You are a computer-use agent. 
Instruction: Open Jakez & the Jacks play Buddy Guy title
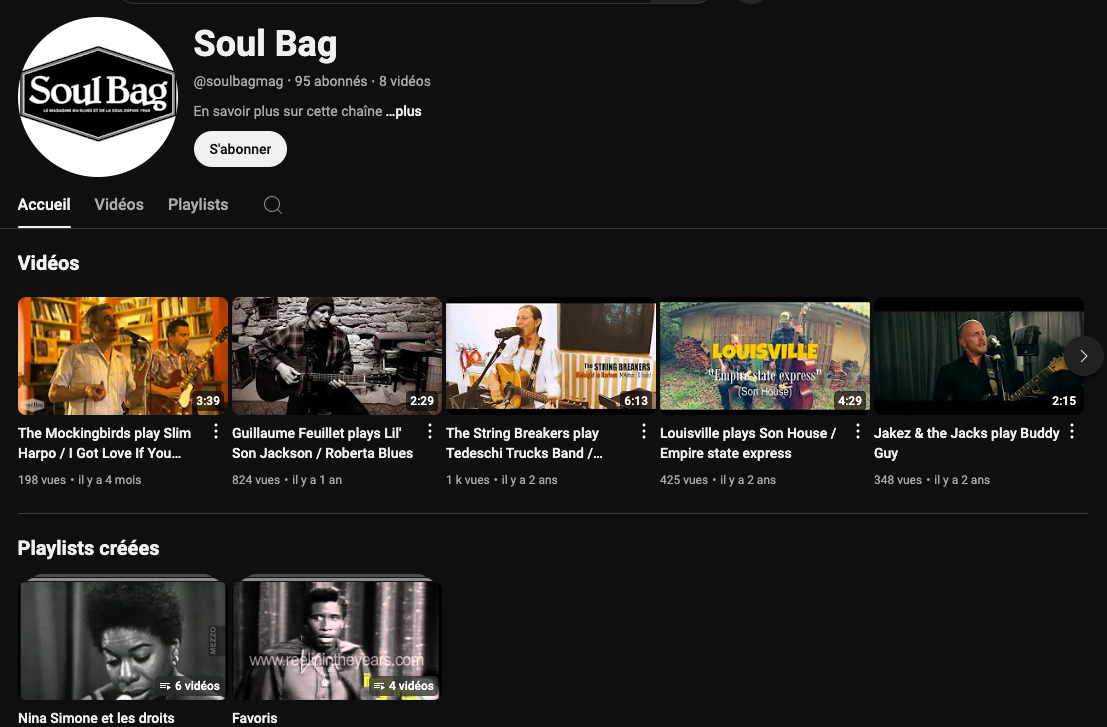pyautogui.click(x=967, y=443)
